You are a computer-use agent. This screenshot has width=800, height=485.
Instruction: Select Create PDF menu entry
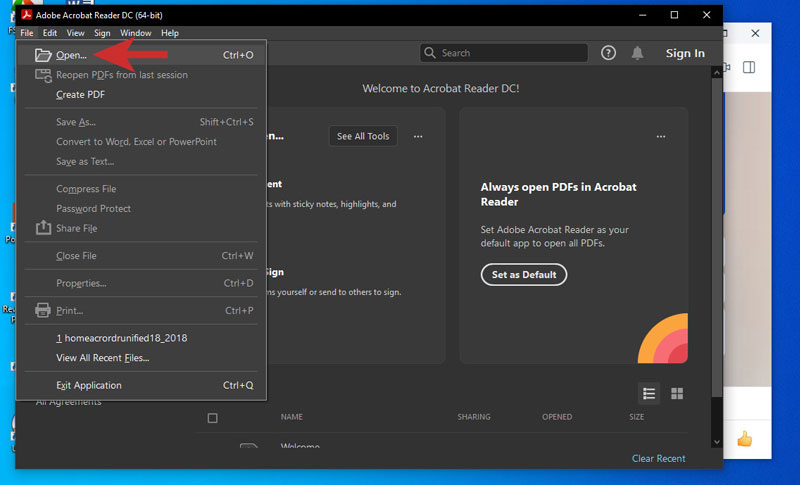pos(80,95)
